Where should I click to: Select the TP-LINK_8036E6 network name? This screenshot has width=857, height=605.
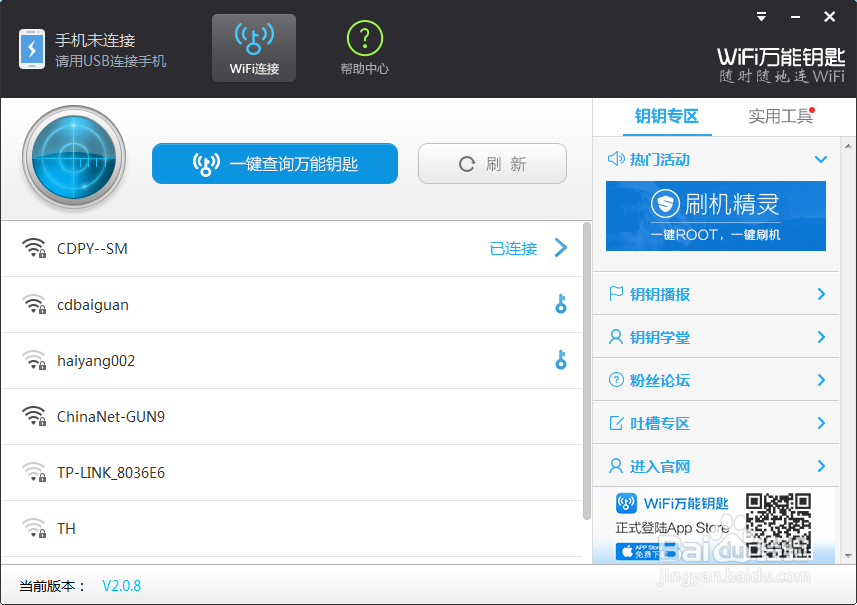coord(111,473)
